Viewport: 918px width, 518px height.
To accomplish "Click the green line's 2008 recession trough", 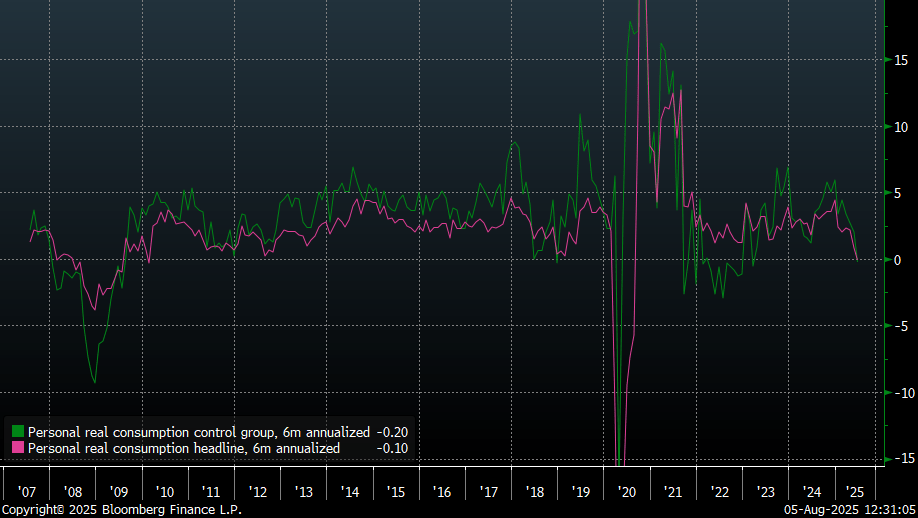I will tap(95, 382).
